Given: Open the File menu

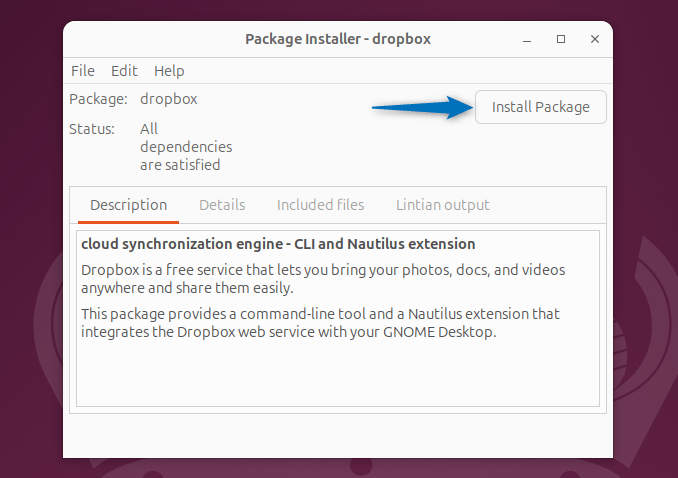Looking at the screenshot, I should pos(83,71).
